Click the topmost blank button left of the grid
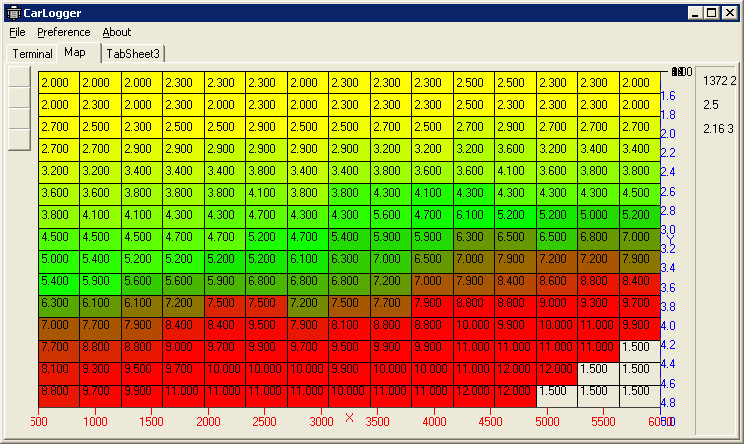Viewport: 744px width, 444px height. pyautogui.click(x=19, y=76)
